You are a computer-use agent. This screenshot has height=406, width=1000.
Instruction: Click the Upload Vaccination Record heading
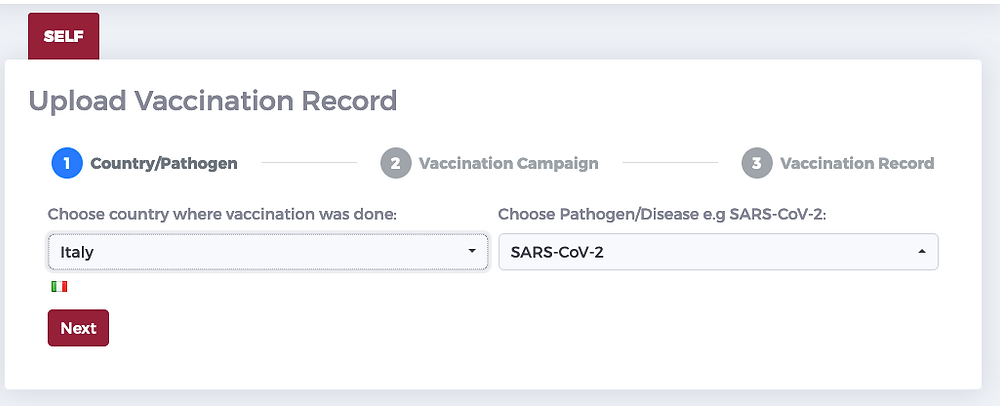[213, 101]
